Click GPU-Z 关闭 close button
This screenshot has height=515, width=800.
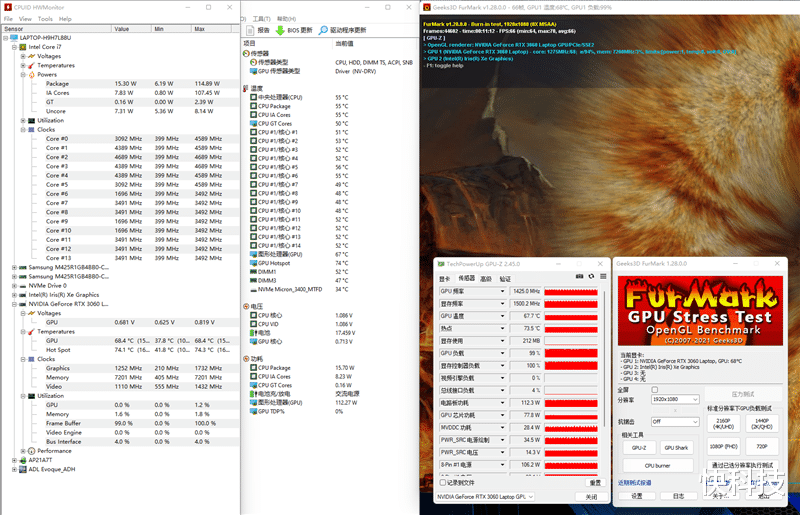tap(591, 497)
